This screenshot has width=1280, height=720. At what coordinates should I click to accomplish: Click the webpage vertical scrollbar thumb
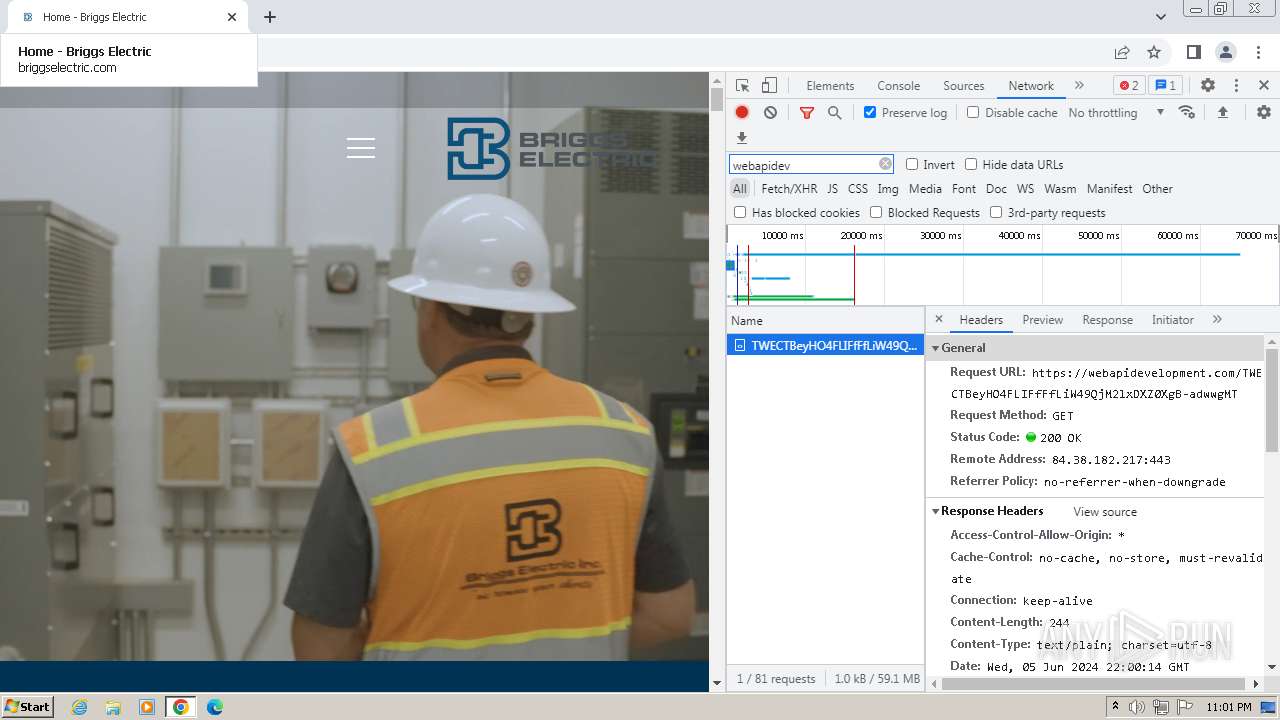click(716, 100)
